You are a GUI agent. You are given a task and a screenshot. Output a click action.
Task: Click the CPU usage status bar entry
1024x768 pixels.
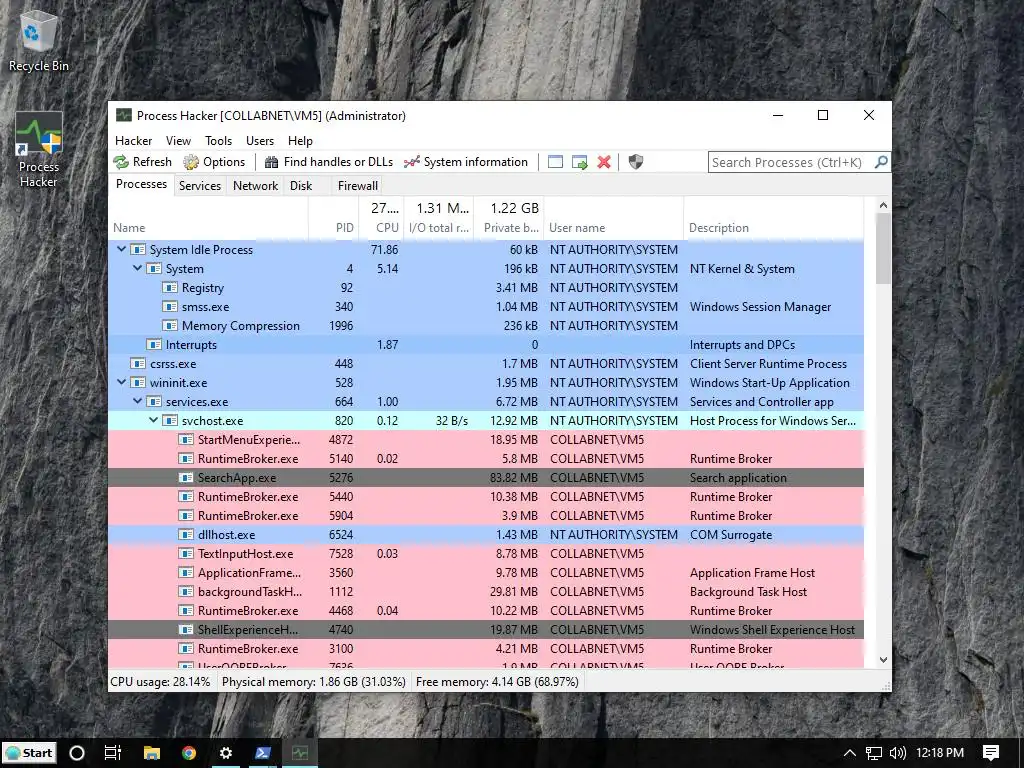[161, 682]
